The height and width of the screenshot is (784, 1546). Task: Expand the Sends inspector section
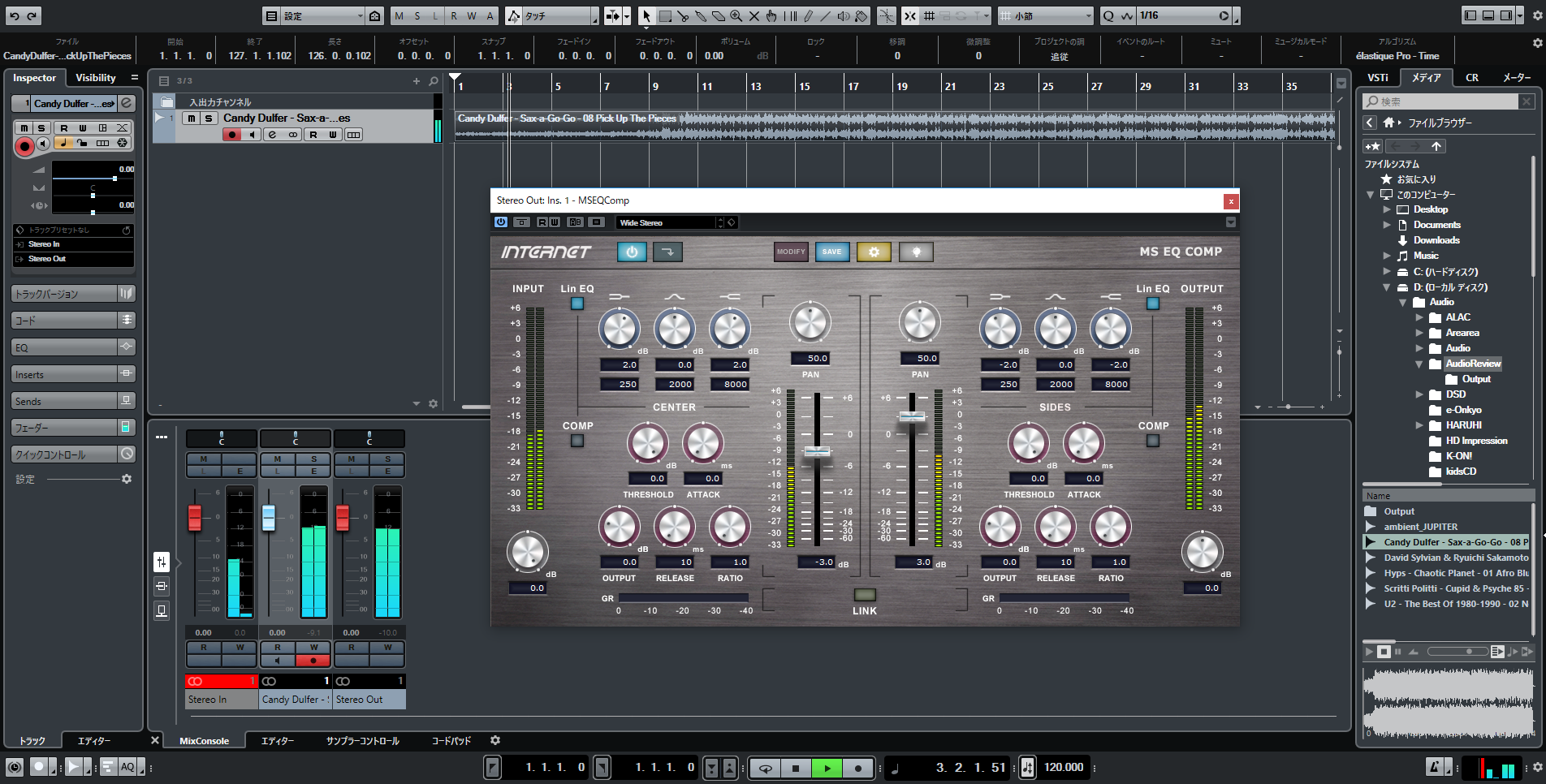(74, 401)
